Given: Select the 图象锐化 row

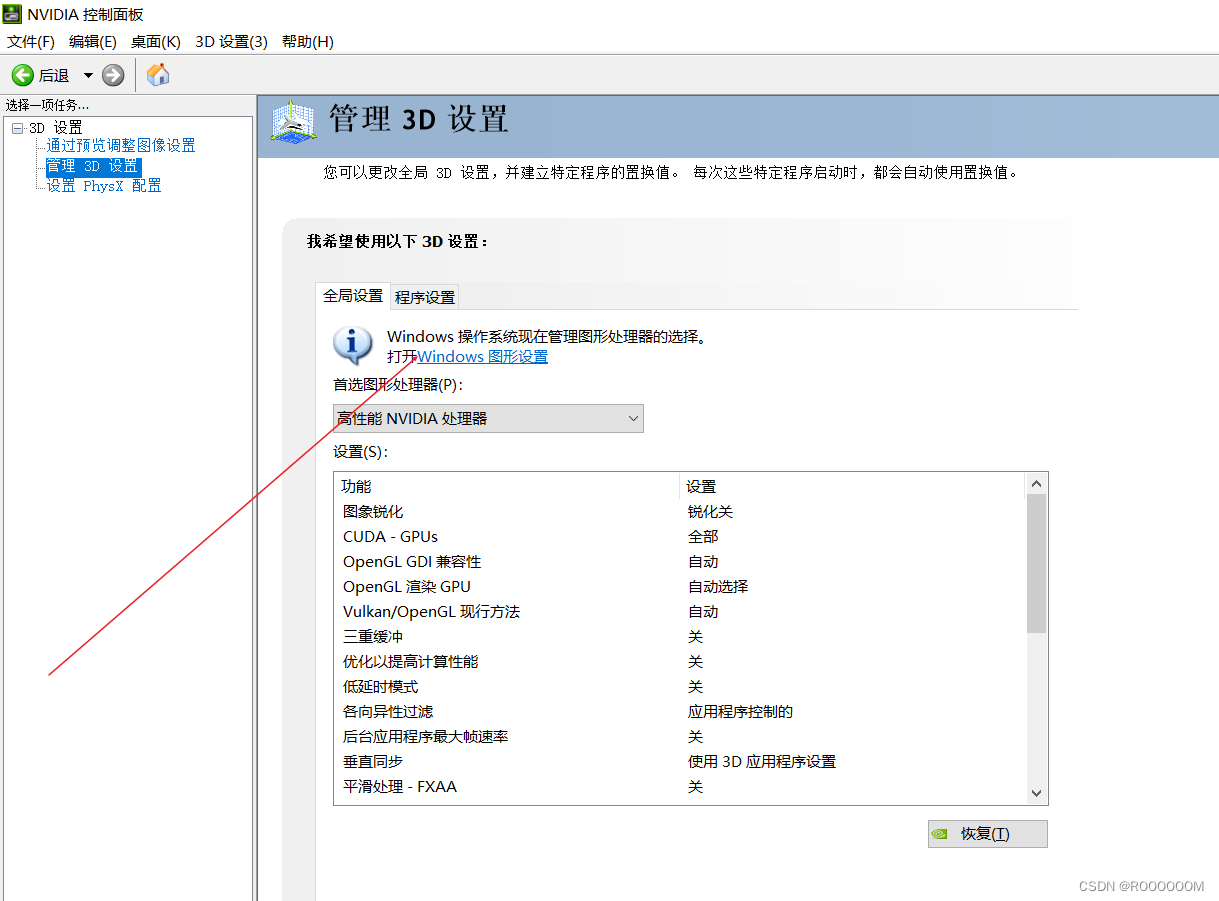Looking at the screenshot, I should click(681, 511).
